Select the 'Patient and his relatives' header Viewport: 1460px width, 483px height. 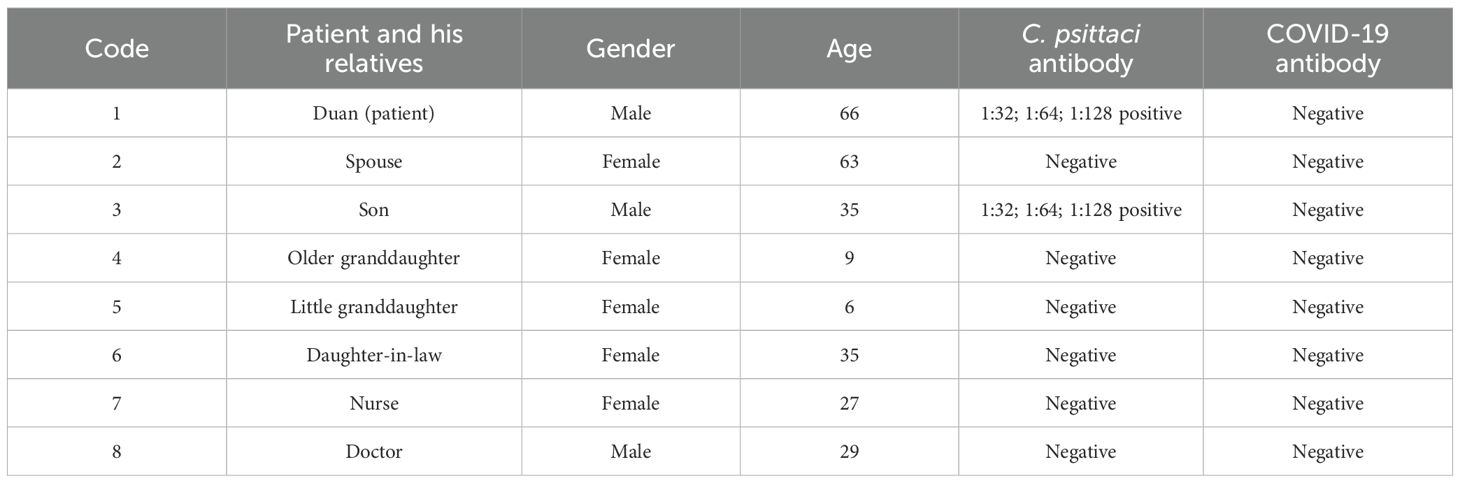[374, 48]
